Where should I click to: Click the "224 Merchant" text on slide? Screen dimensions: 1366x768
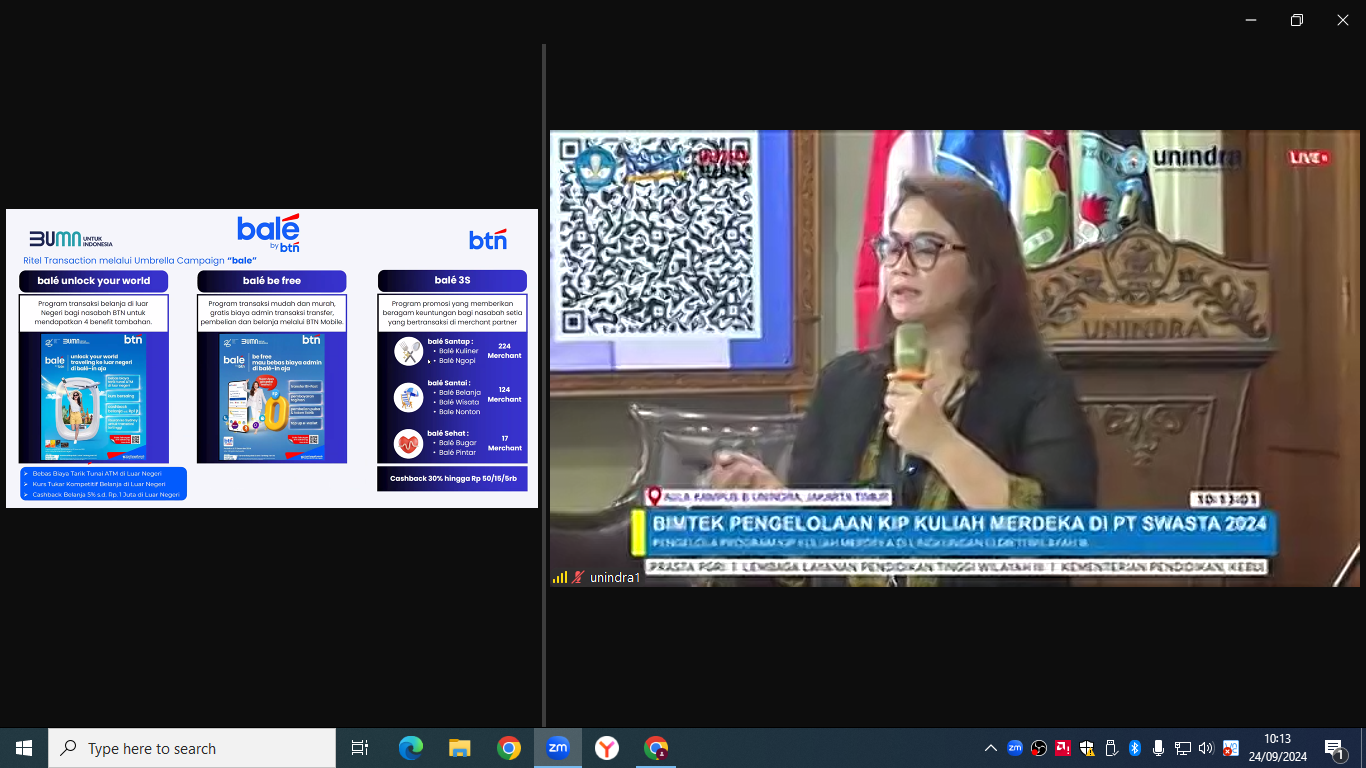click(504, 350)
